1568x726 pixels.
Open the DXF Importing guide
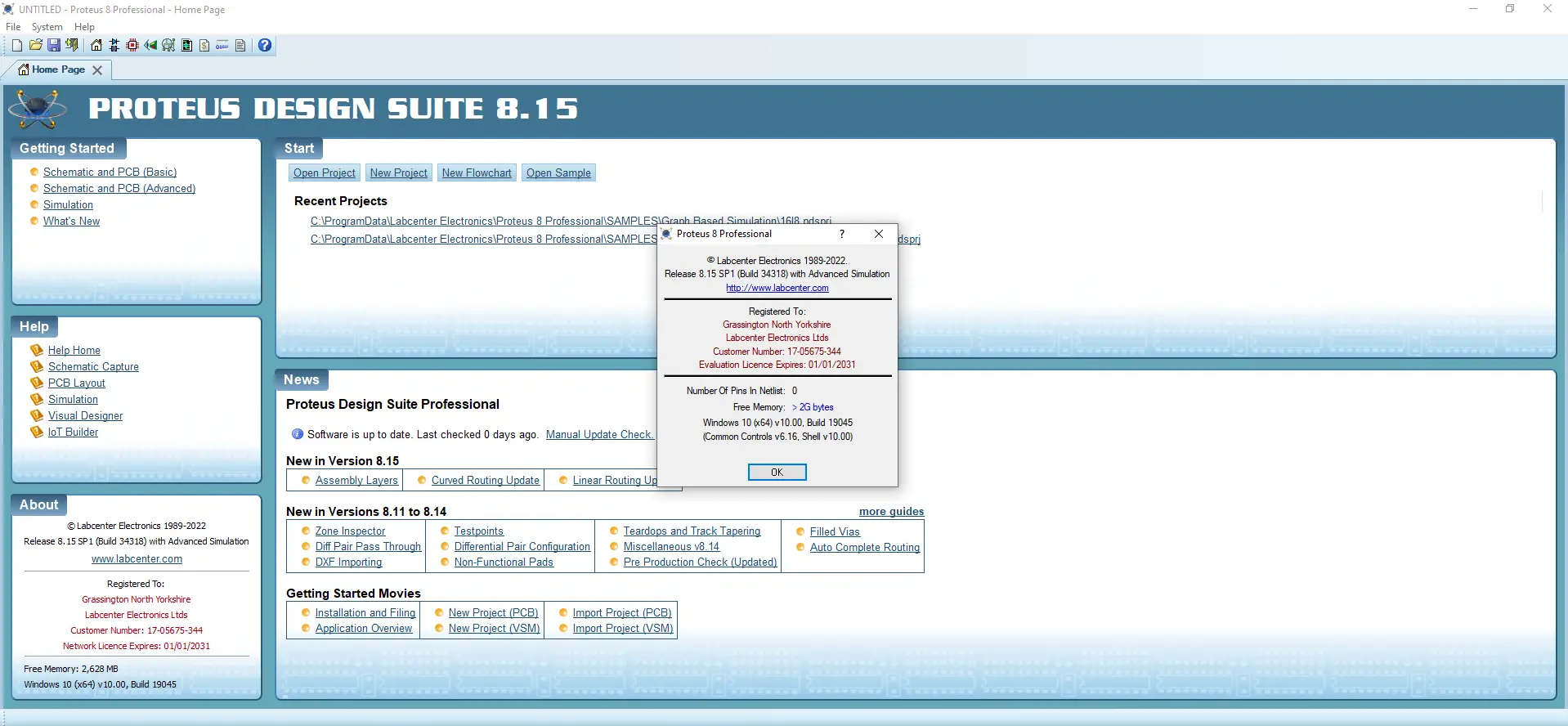click(348, 562)
